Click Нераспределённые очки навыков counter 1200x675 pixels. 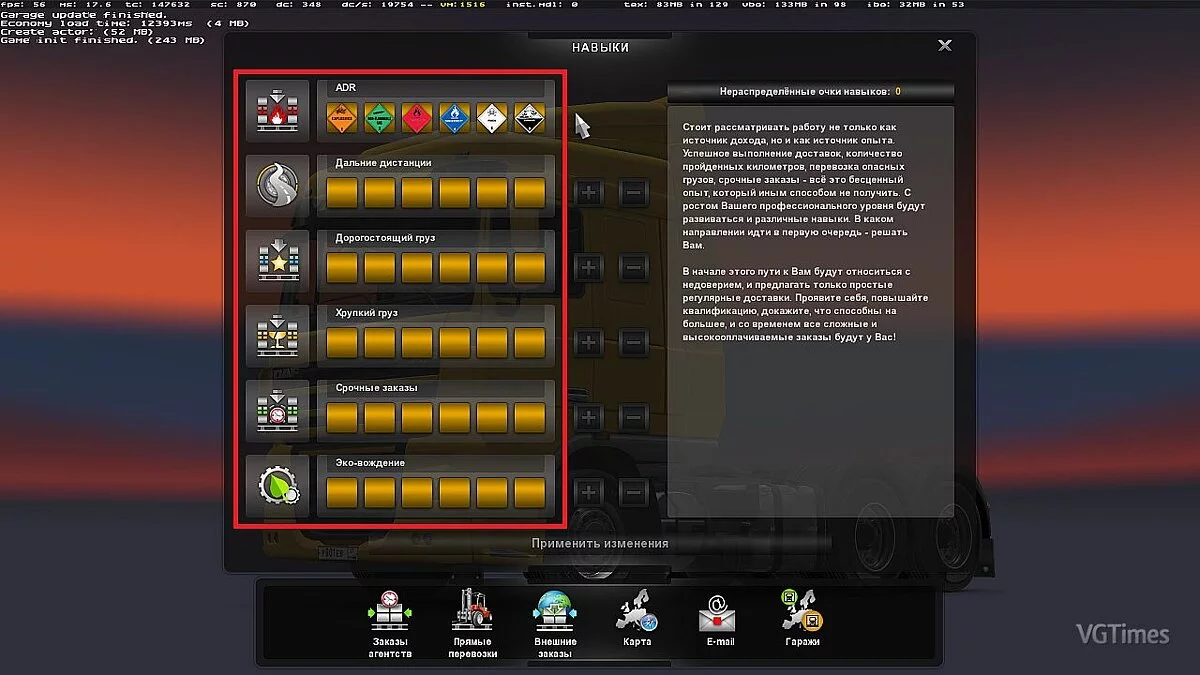point(811,91)
